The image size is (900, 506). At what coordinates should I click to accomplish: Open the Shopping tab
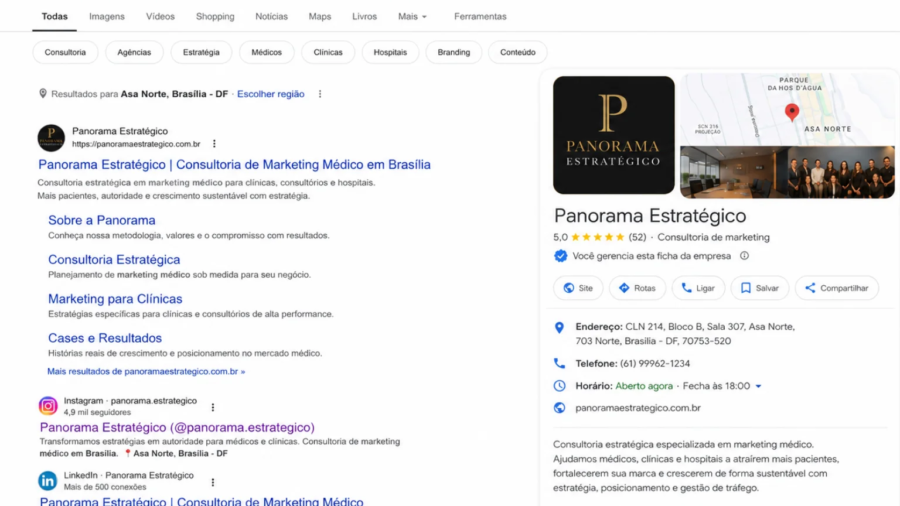pyautogui.click(x=215, y=17)
